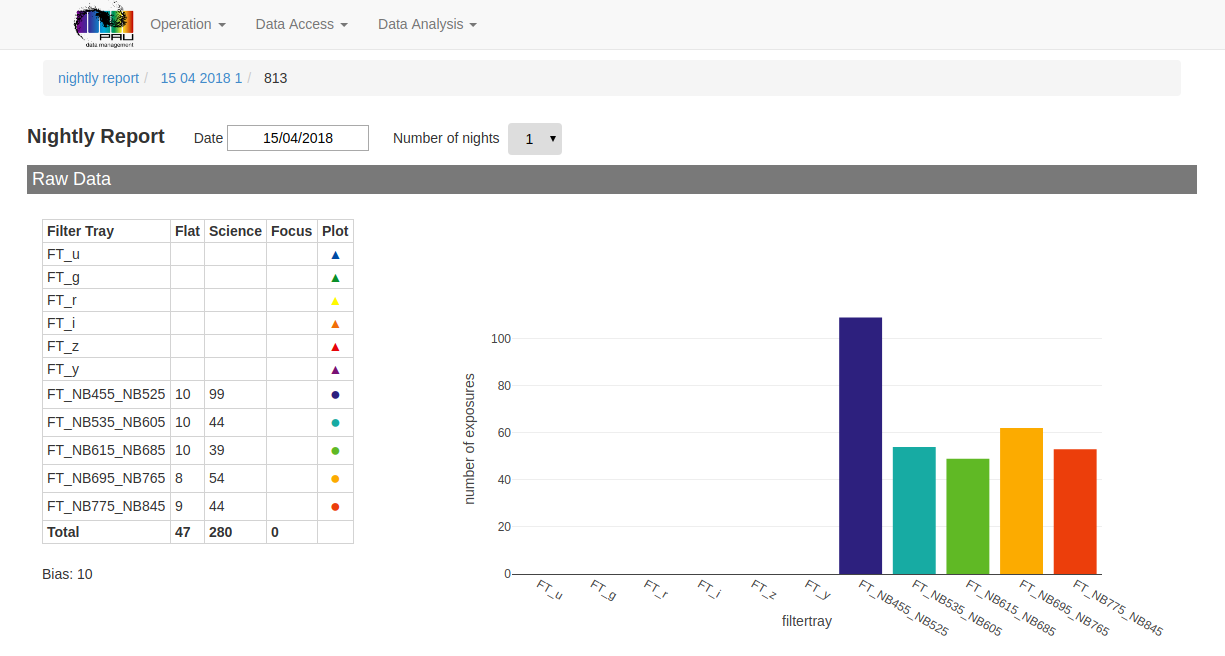This screenshot has width=1225, height=656.
Task: Click the green triangle plot marker for FT_g
Action: (335, 278)
